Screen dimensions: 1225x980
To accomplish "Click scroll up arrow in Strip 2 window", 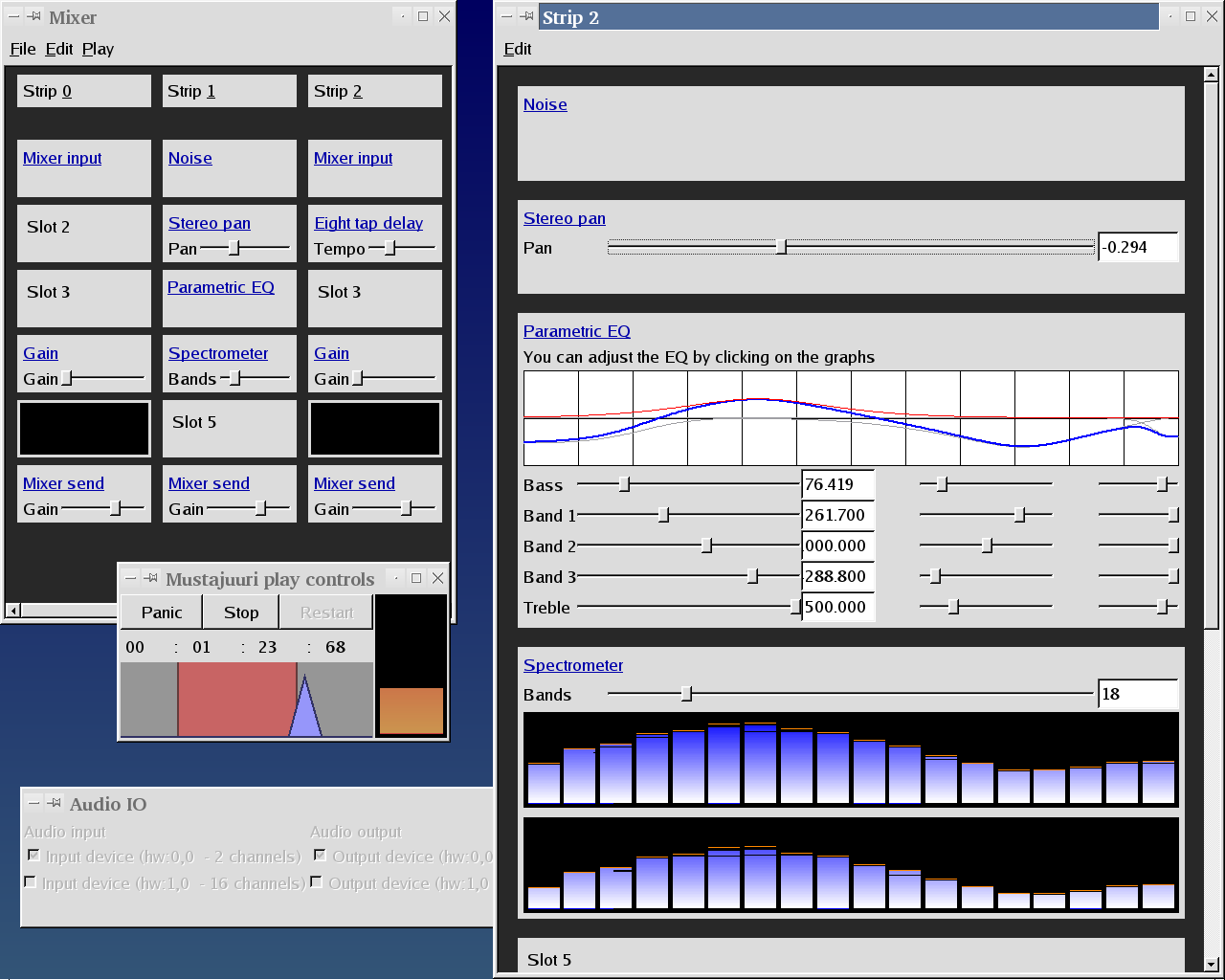I will click(1211, 75).
